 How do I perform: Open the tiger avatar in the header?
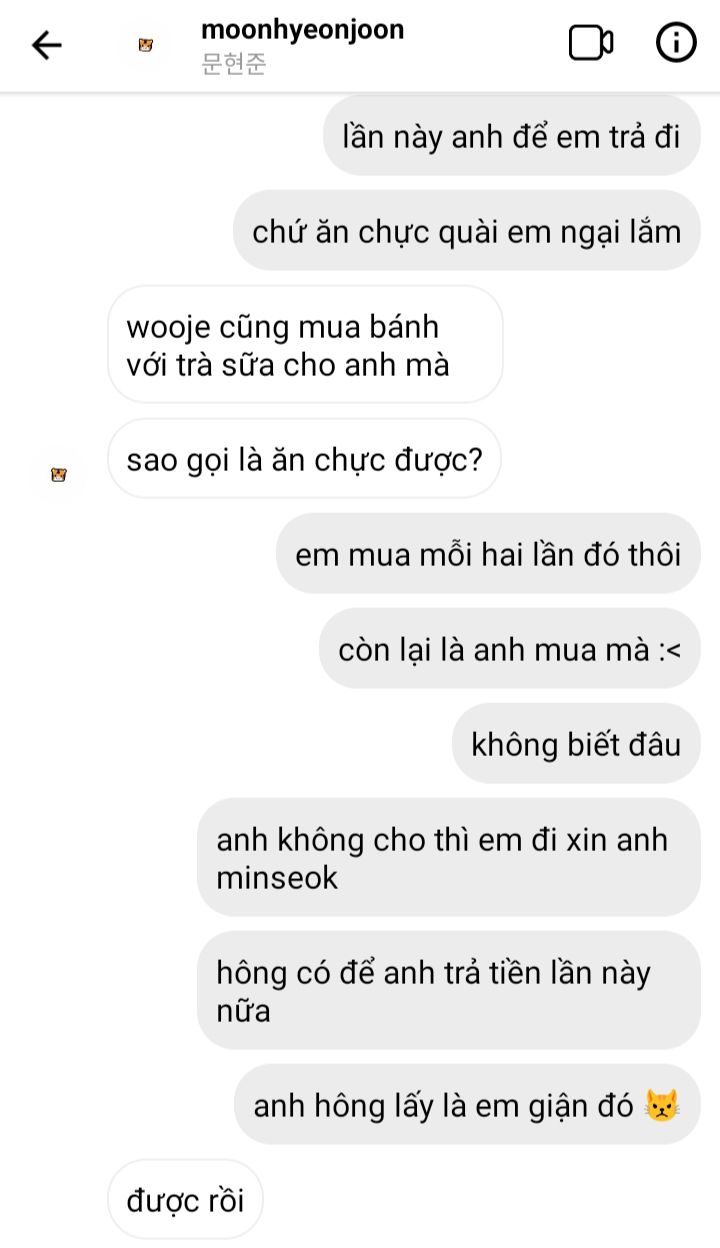(146, 45)
